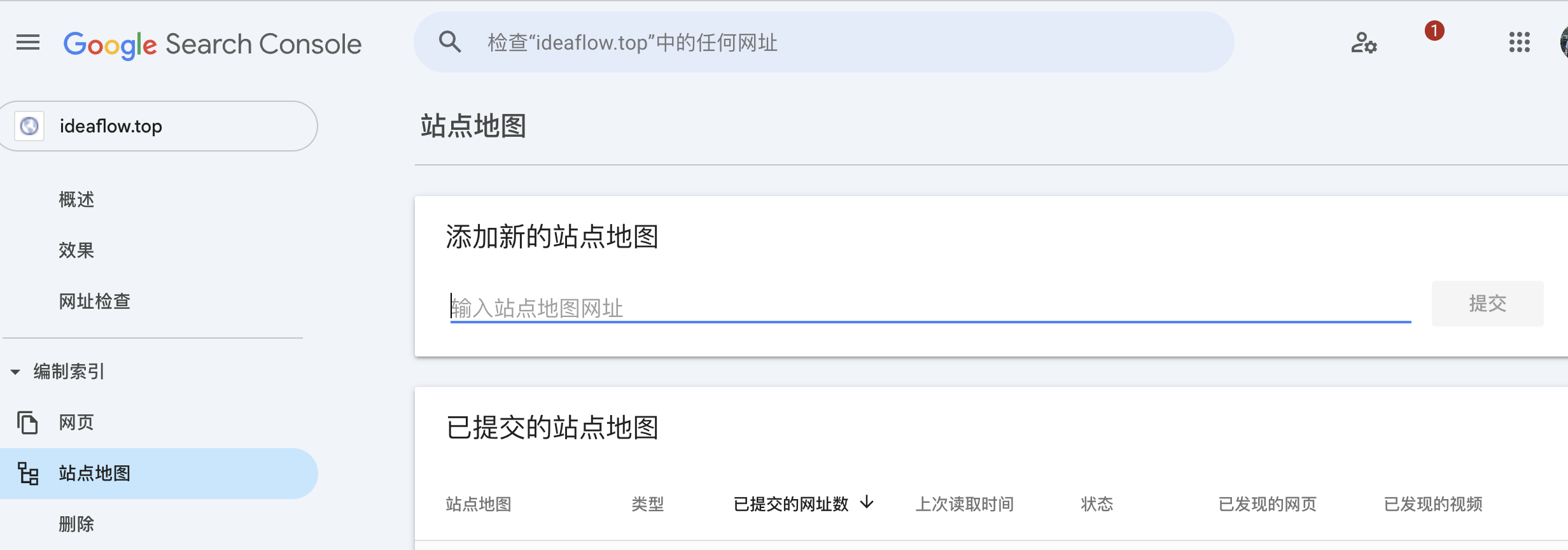This screenshot has width=1568, height=550.
Task: Click the 提交 submit button
Action: 1487,304
